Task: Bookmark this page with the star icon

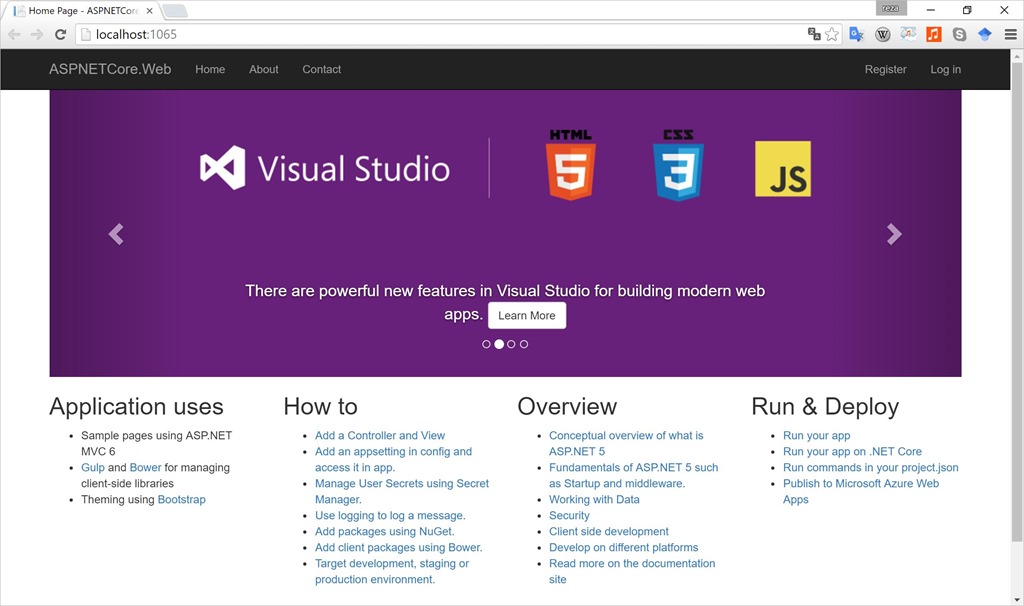Action: coord(832,34)
